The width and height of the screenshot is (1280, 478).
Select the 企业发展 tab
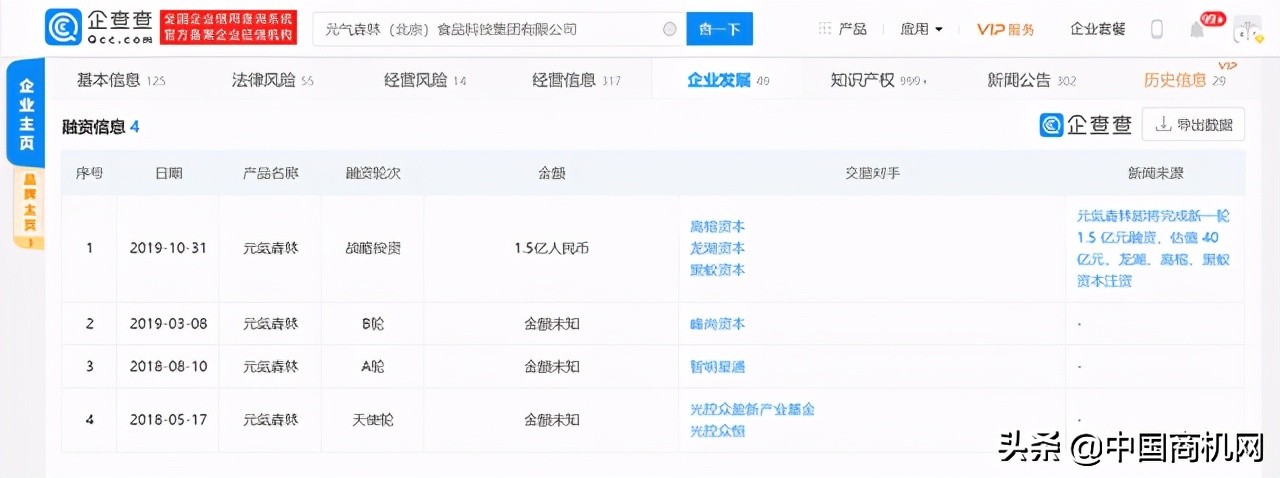click(x=727, y=80)
